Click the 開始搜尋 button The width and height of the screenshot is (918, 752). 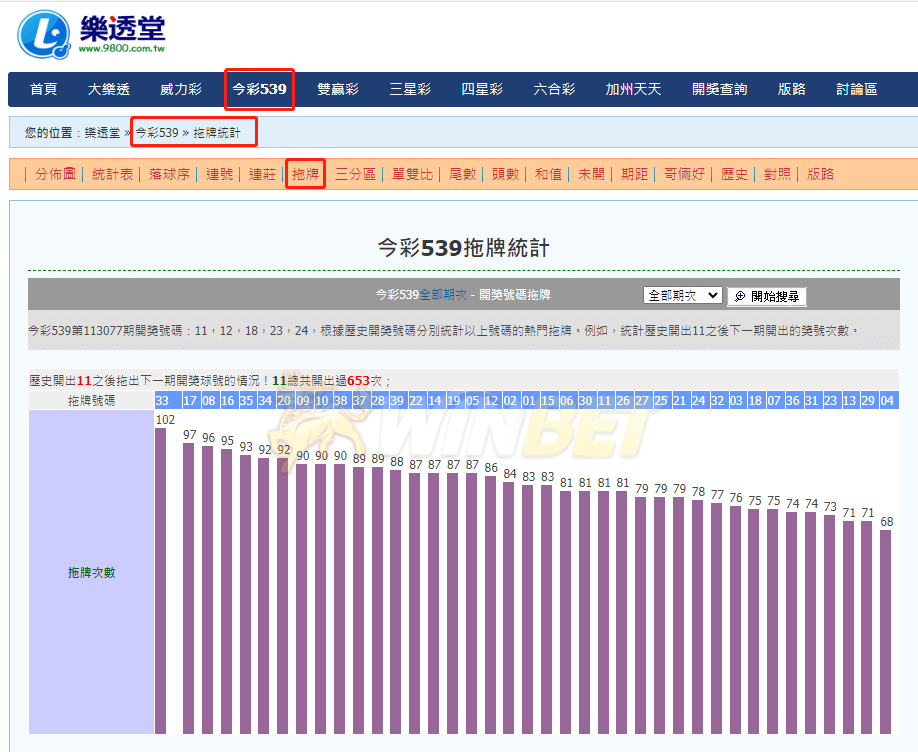pos(767,296)
